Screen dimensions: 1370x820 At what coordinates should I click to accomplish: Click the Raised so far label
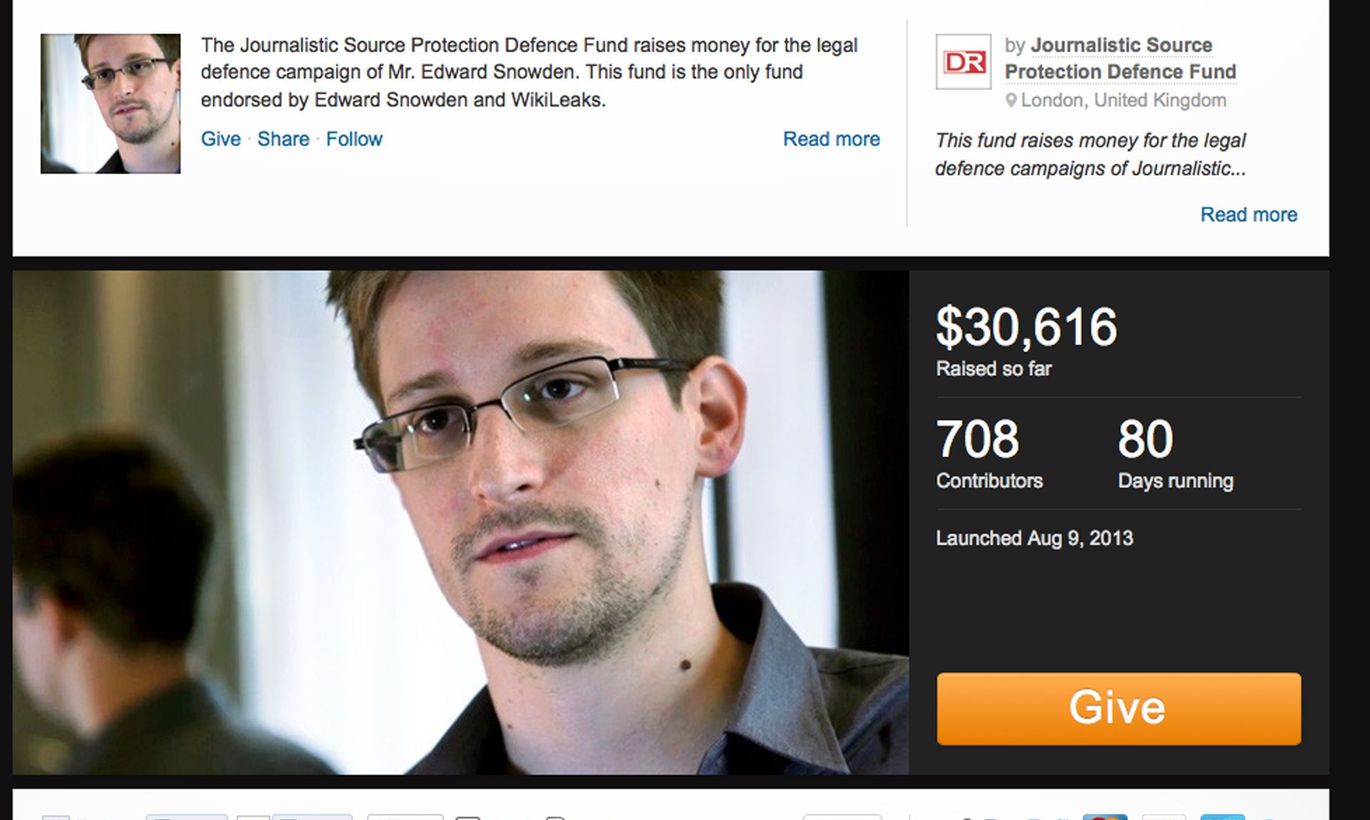coord(994,369)
